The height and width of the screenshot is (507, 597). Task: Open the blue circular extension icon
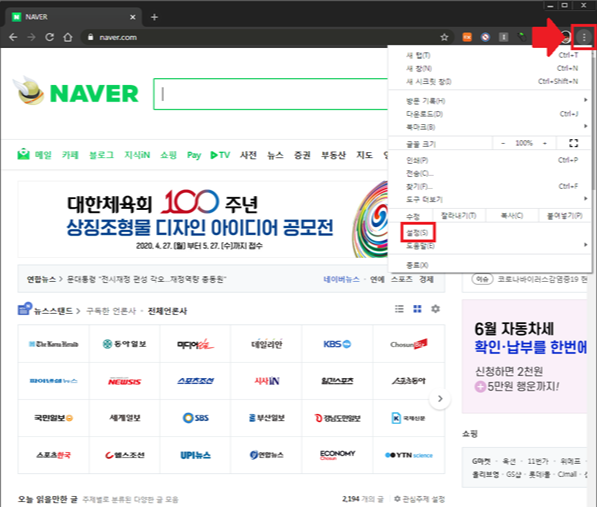coord(485,37)
